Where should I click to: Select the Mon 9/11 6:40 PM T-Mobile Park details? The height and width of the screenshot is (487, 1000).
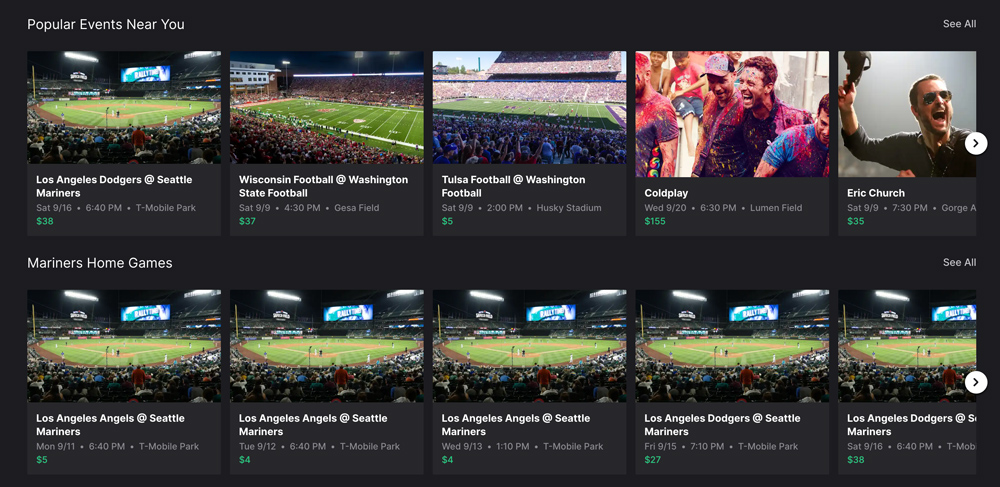pos(117,446)
